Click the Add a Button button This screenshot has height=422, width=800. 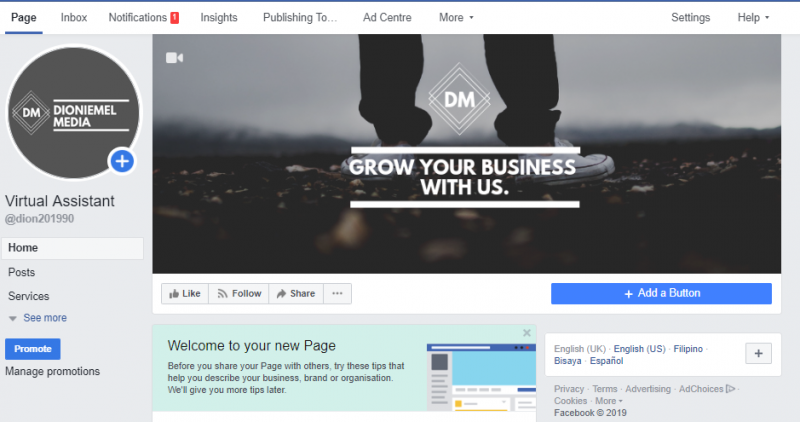(661, 293)
